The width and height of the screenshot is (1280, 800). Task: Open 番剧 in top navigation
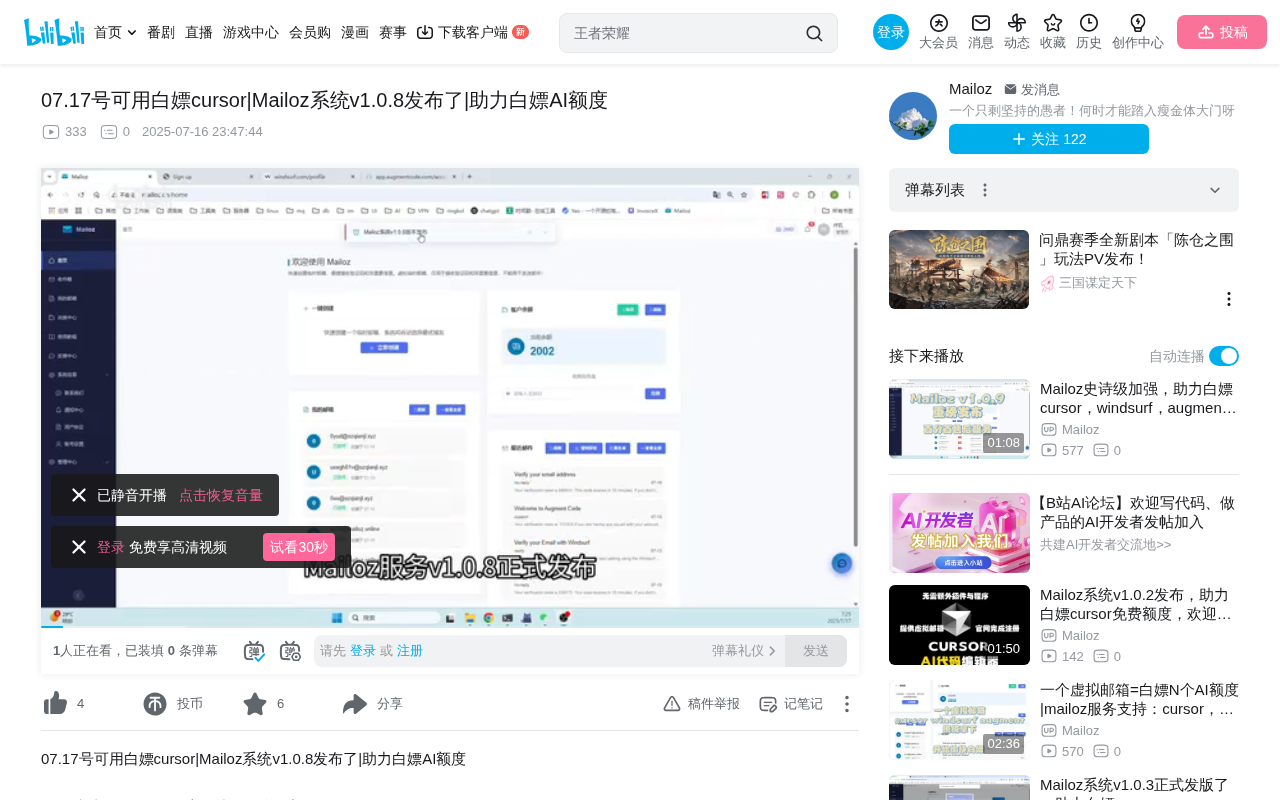pos(161,32)
